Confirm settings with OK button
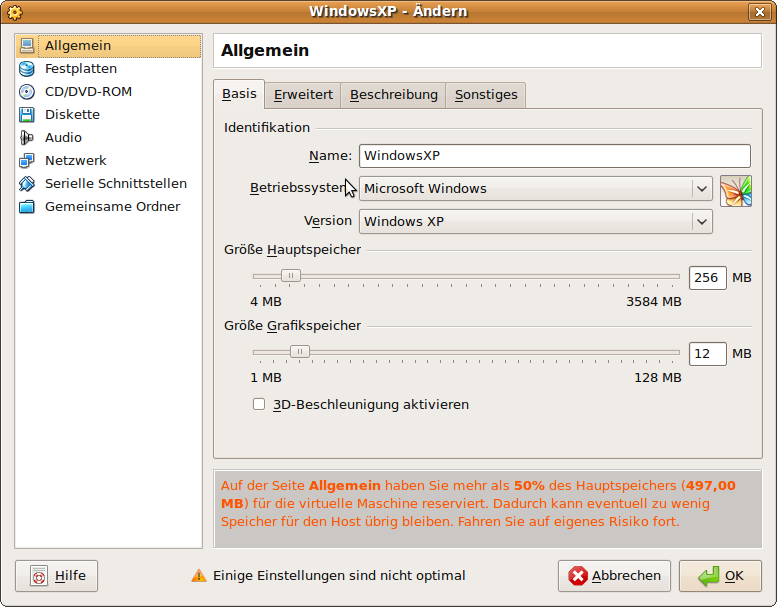The height and width of the screenshot is (607, 777). point(720,576)
